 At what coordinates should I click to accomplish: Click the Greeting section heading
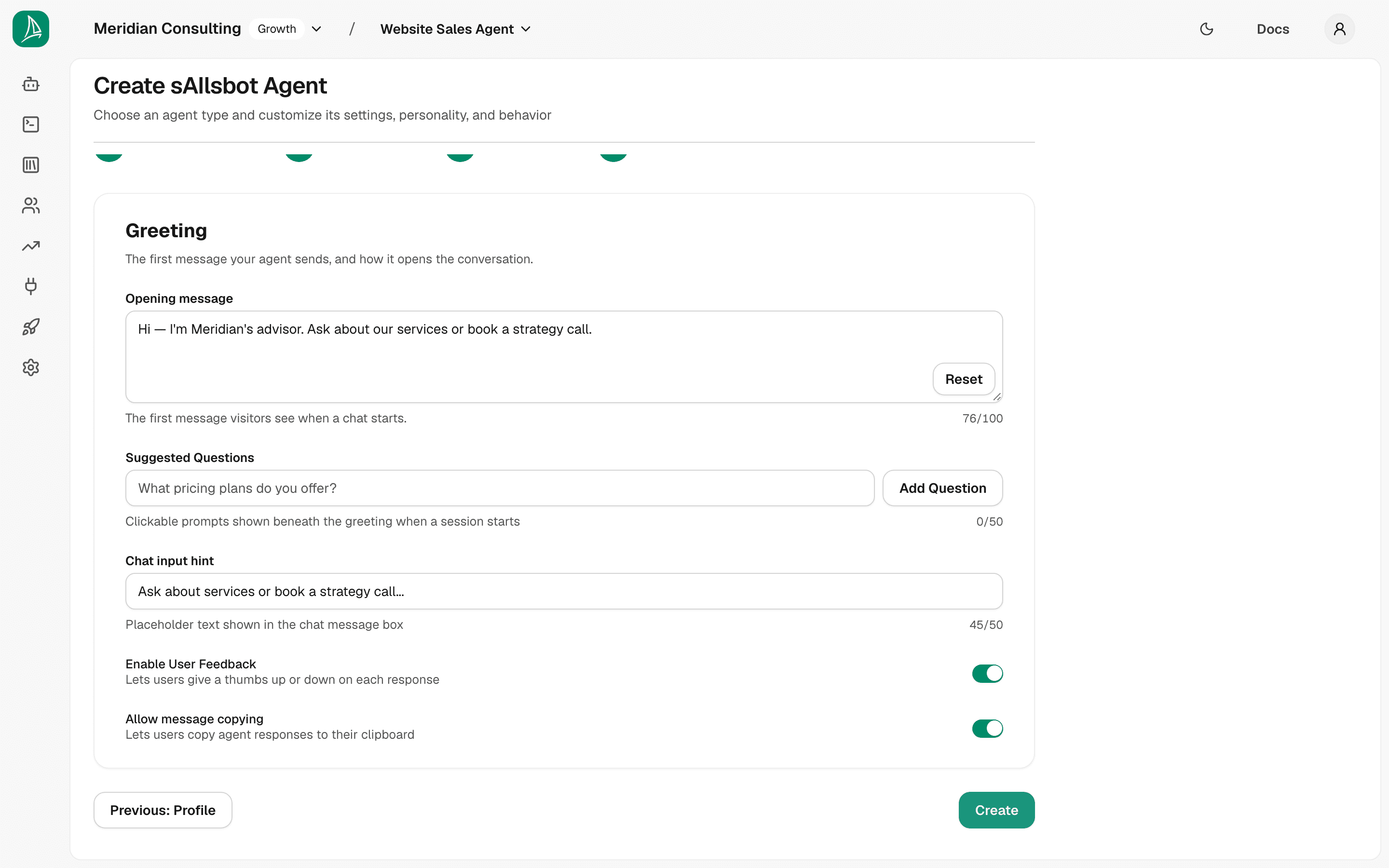[166, 231]
